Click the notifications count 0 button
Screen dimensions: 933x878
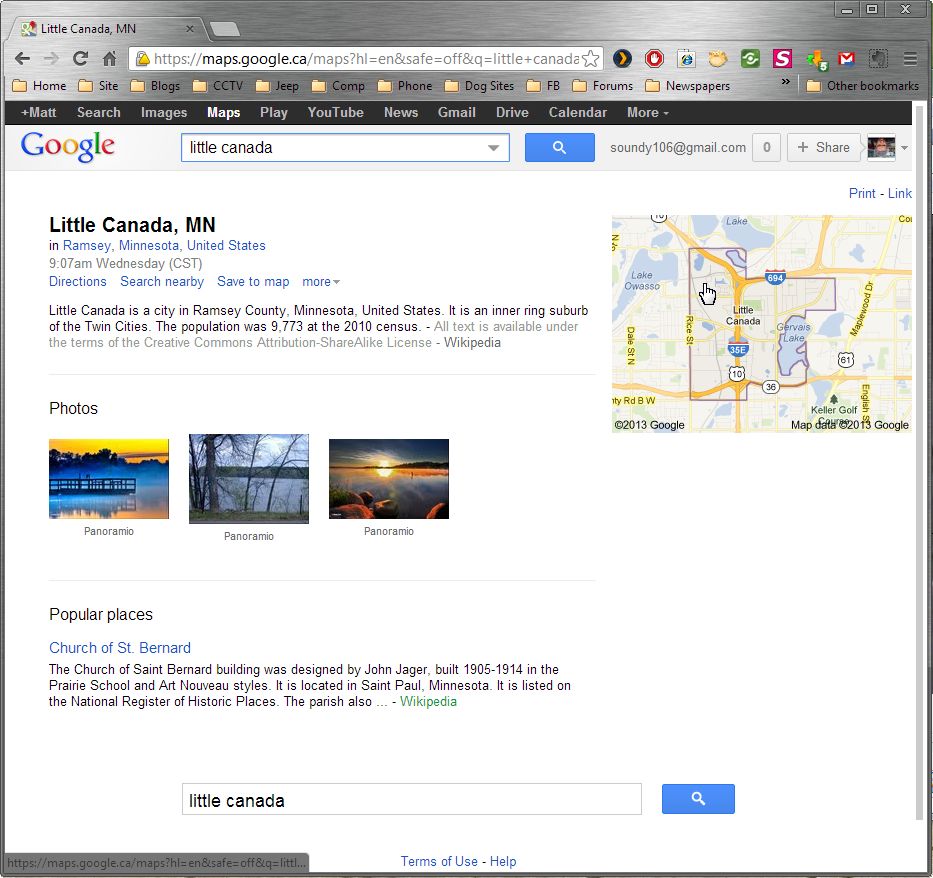[x=766, y=148]
